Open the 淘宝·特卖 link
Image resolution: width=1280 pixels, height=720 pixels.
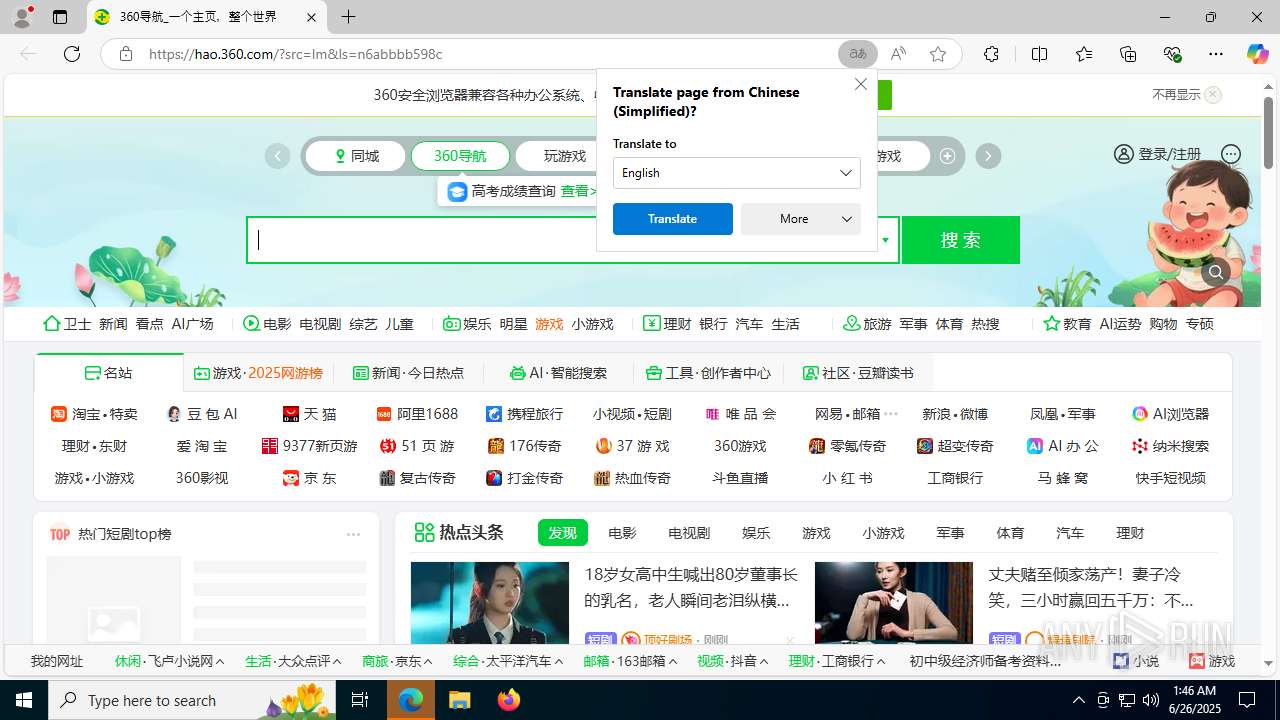pyautogui.click(x=95, y=414)
